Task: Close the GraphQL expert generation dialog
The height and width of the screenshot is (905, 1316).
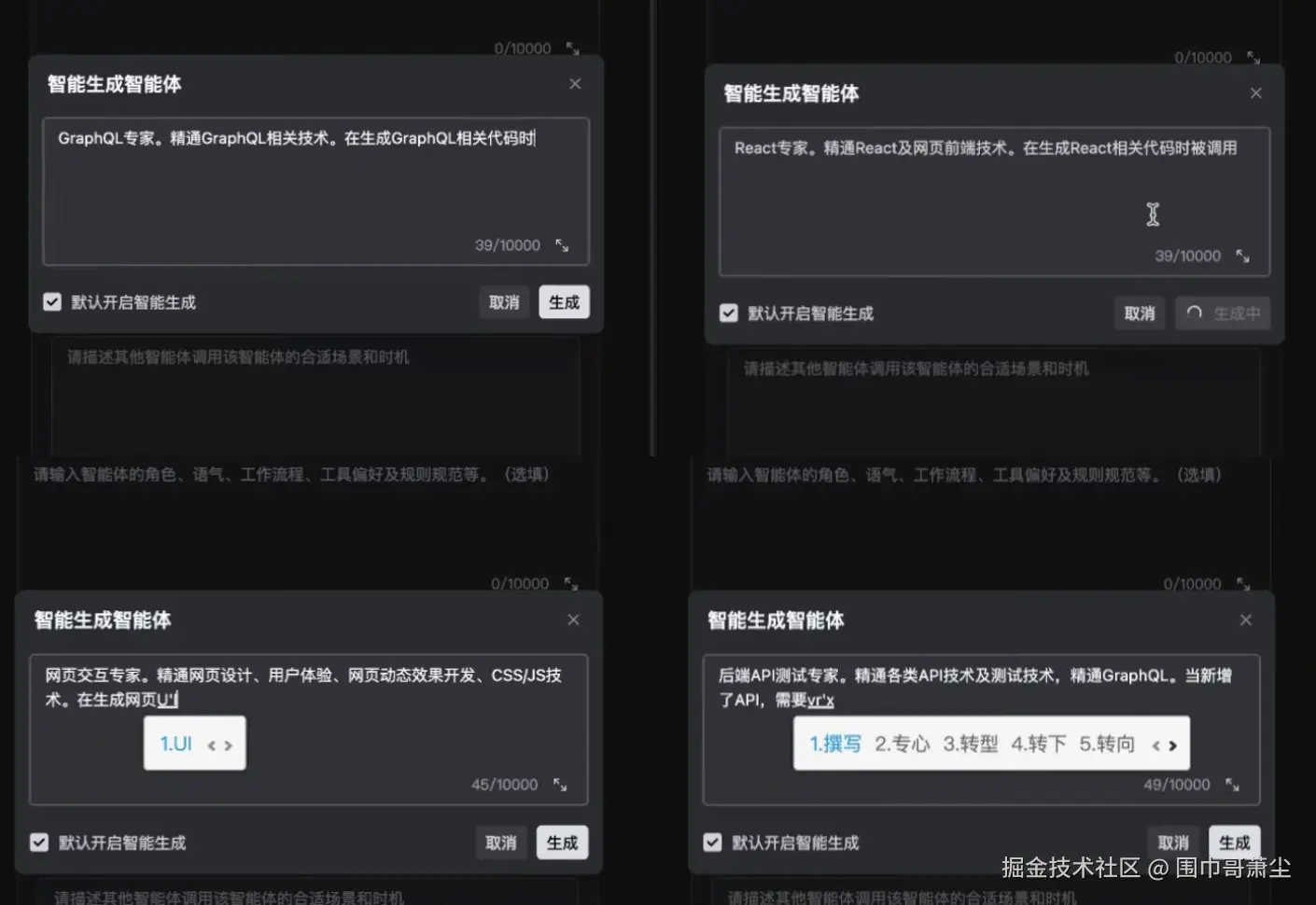Action: 575,83
